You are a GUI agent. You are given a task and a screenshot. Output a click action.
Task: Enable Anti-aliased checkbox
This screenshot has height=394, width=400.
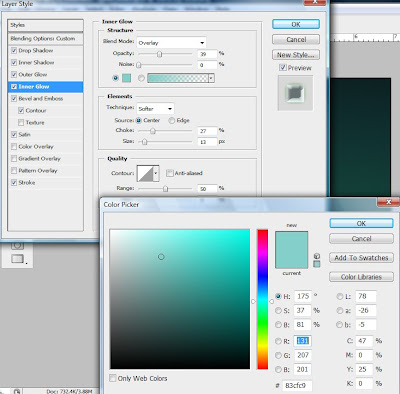tap(170, 173)
